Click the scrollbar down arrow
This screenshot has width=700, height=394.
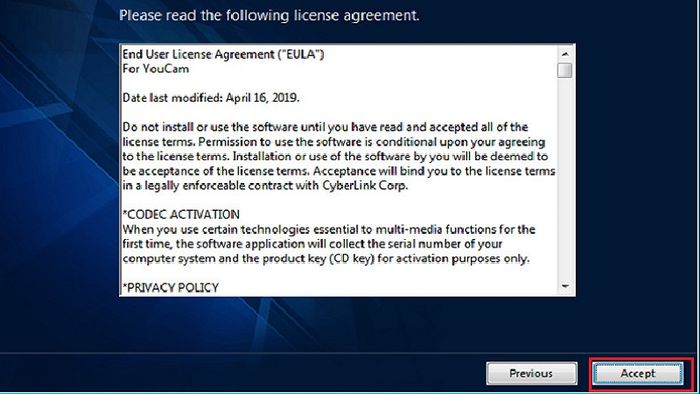[565, 286]
